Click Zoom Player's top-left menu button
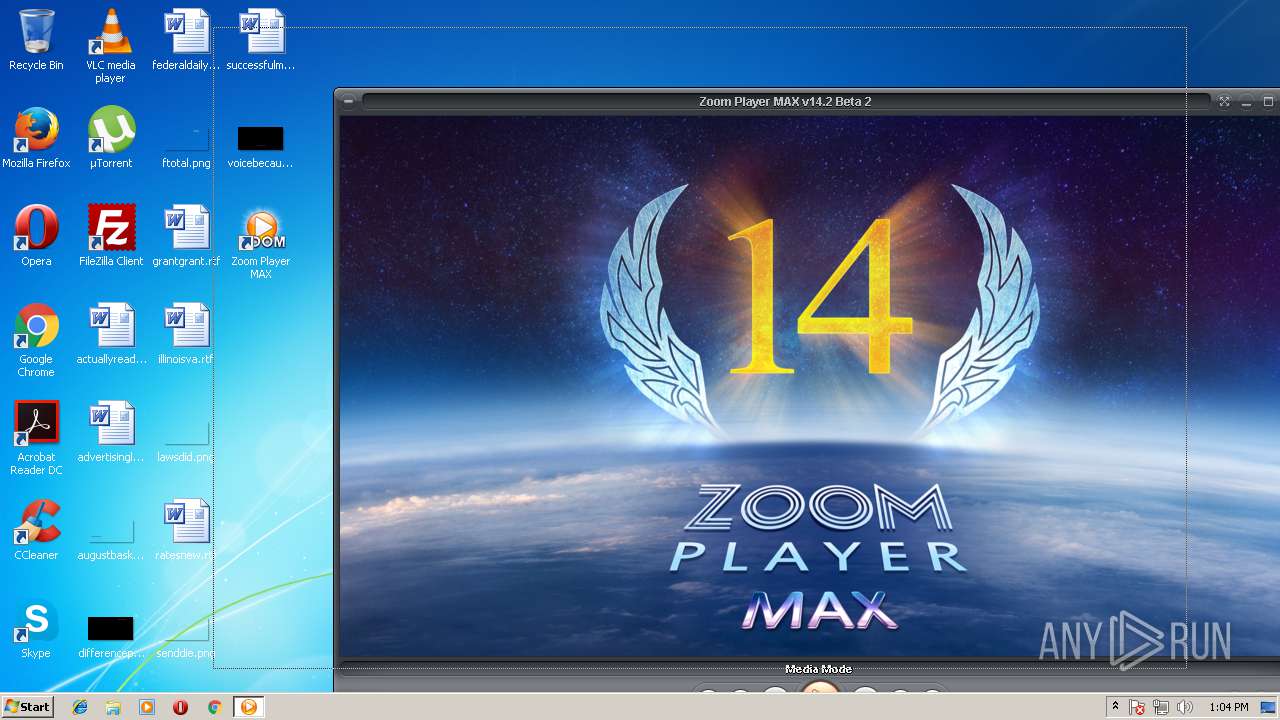The height and width of the screenshot is (720, 1280). [x=348, y=101]
